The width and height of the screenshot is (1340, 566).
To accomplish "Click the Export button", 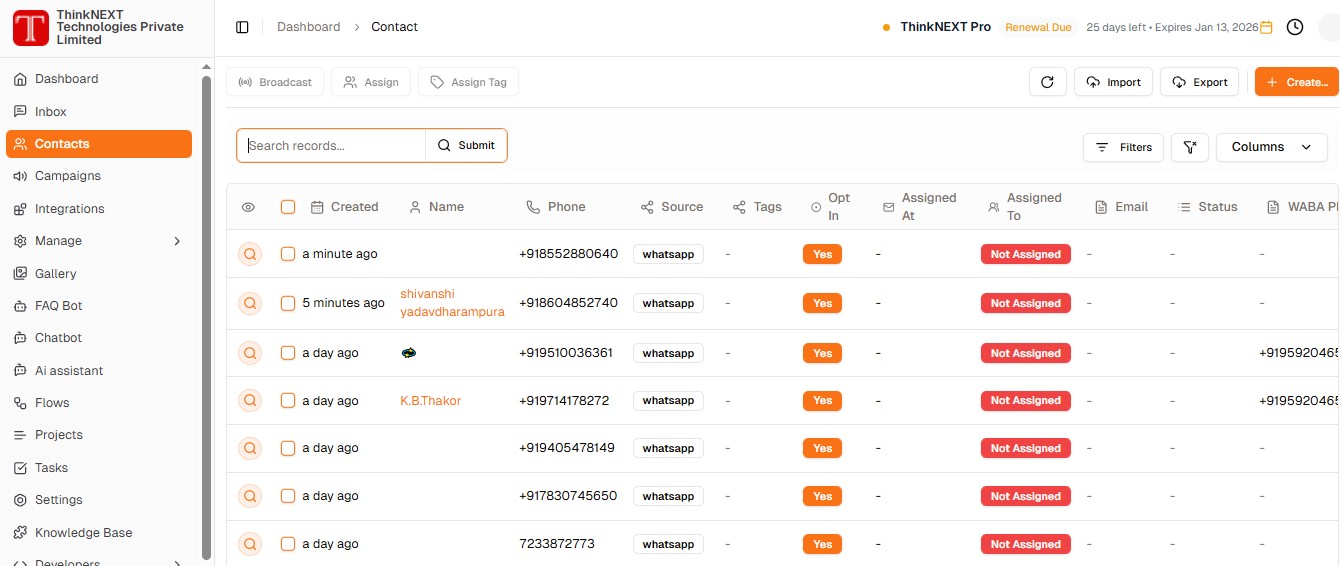I will (x=1199, y=82).
